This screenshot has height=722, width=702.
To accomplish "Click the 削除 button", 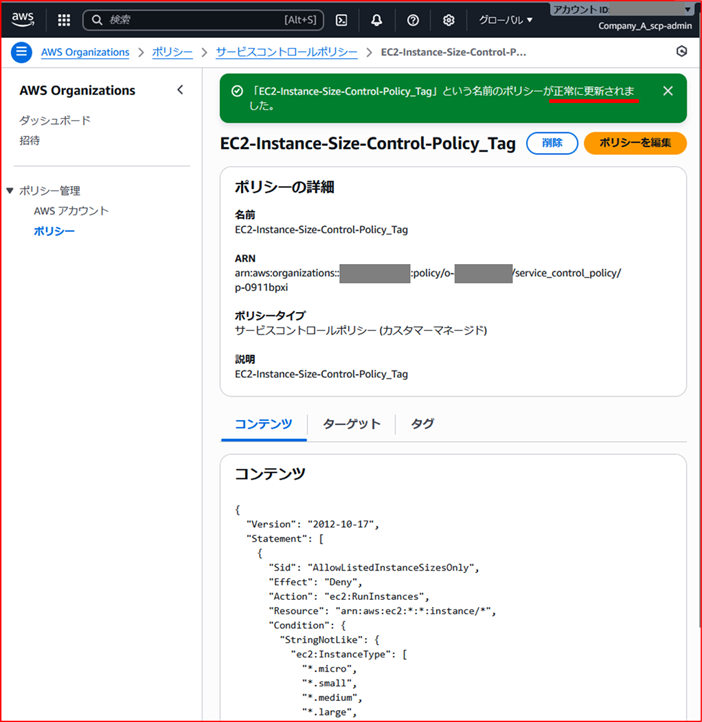I will pyautogui.click(x=552, y=143).
